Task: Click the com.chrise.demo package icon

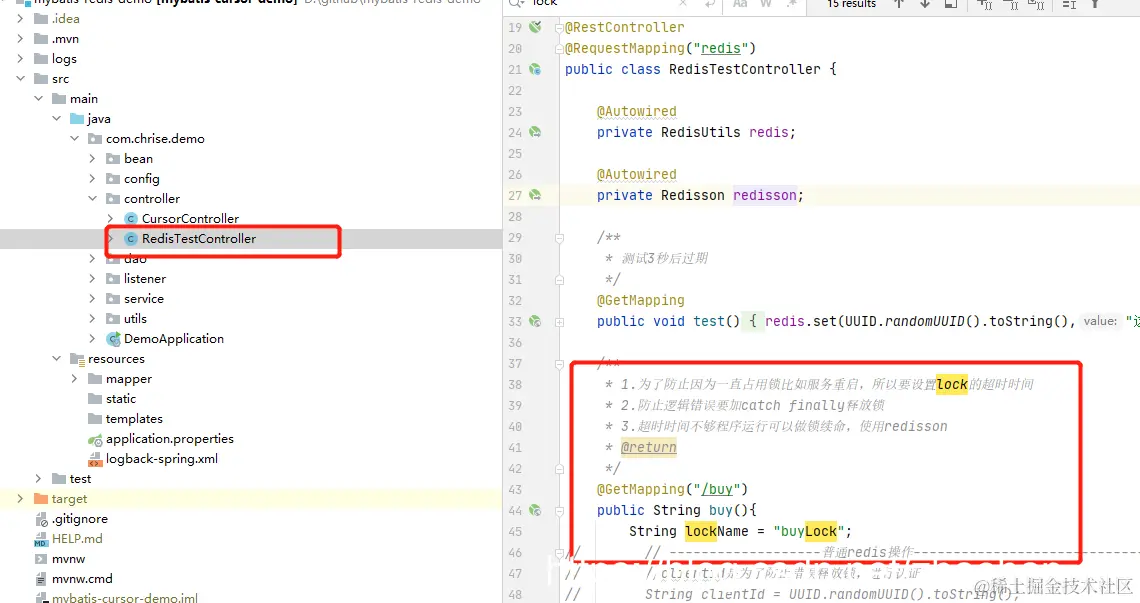Action: click(95, 138)
